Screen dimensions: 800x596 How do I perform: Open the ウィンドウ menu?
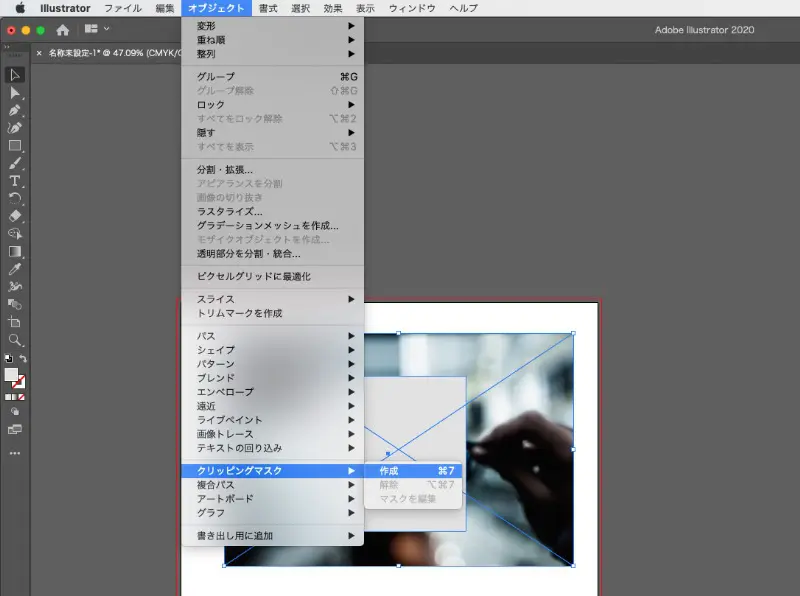click(x=413, y=8)
